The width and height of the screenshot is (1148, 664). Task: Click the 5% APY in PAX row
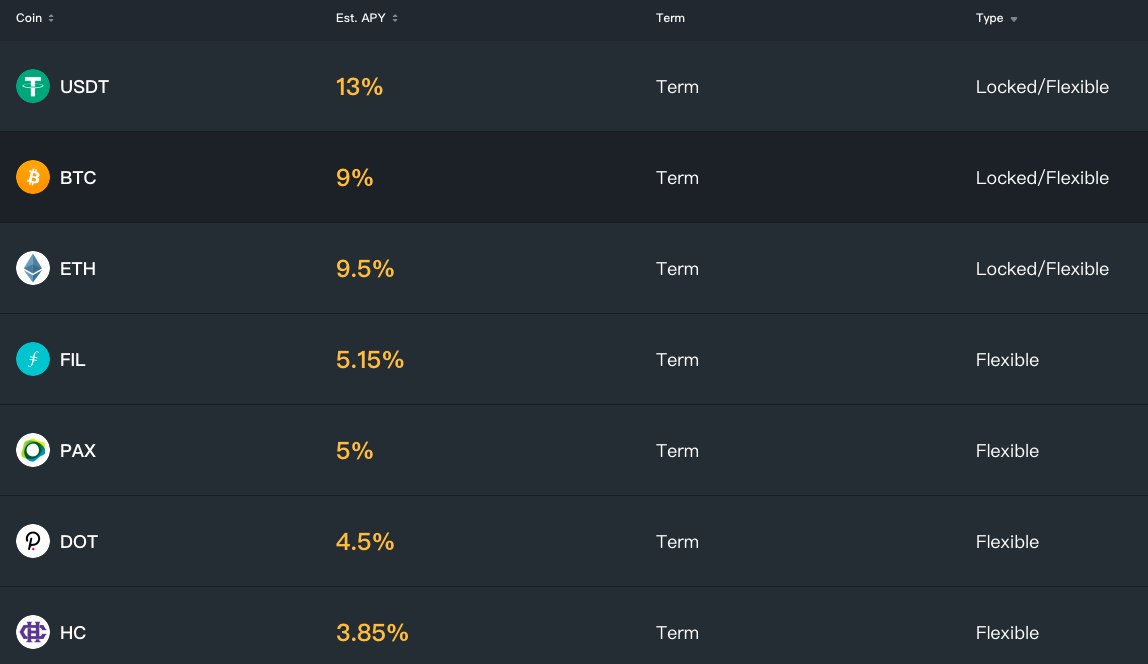[x=354, y=450]
